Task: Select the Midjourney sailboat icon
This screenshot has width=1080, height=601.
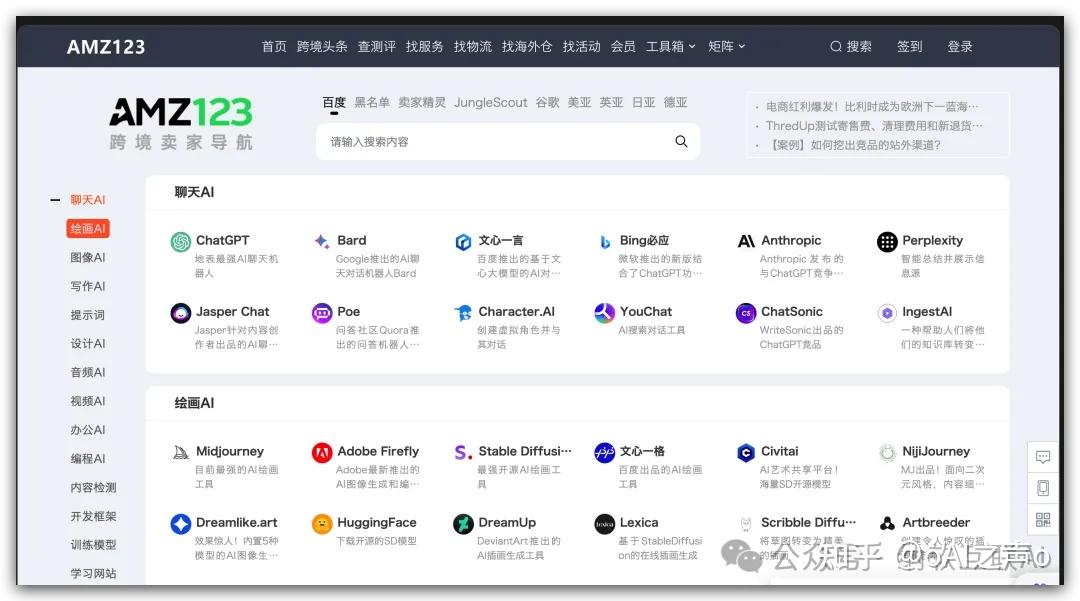Action: [182, 451]
